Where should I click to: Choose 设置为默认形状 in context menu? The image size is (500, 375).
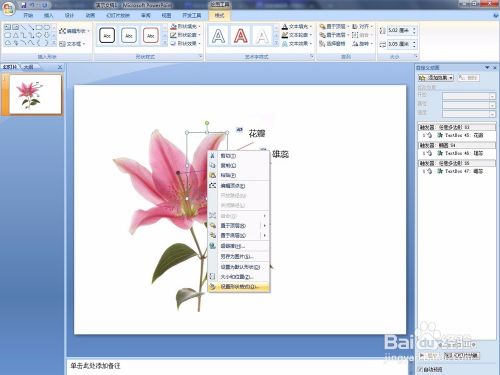tap(238, 267)
